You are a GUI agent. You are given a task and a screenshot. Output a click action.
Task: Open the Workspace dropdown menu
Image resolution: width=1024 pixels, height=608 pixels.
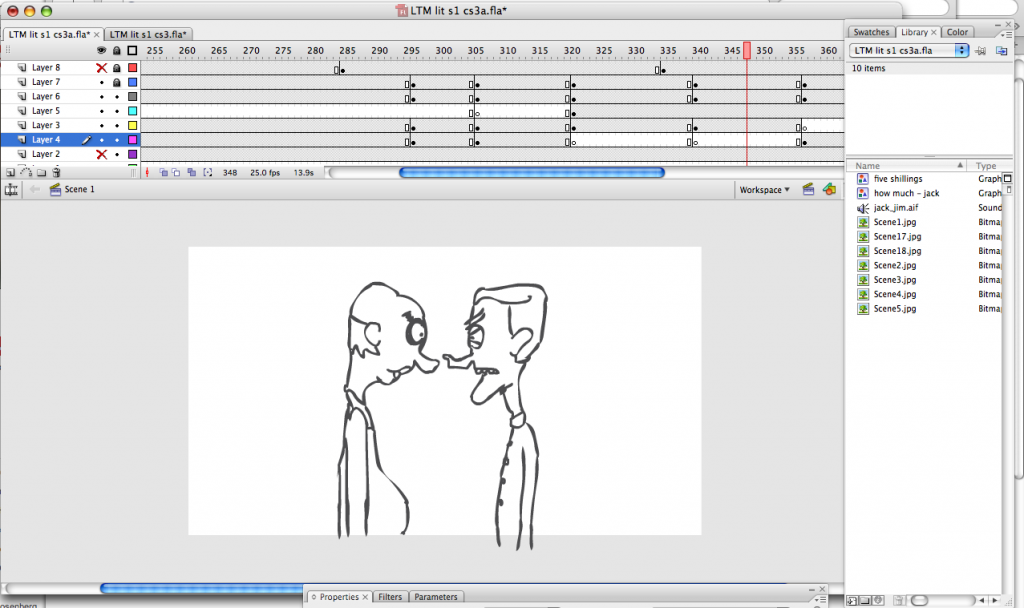(x=765, y=189)
